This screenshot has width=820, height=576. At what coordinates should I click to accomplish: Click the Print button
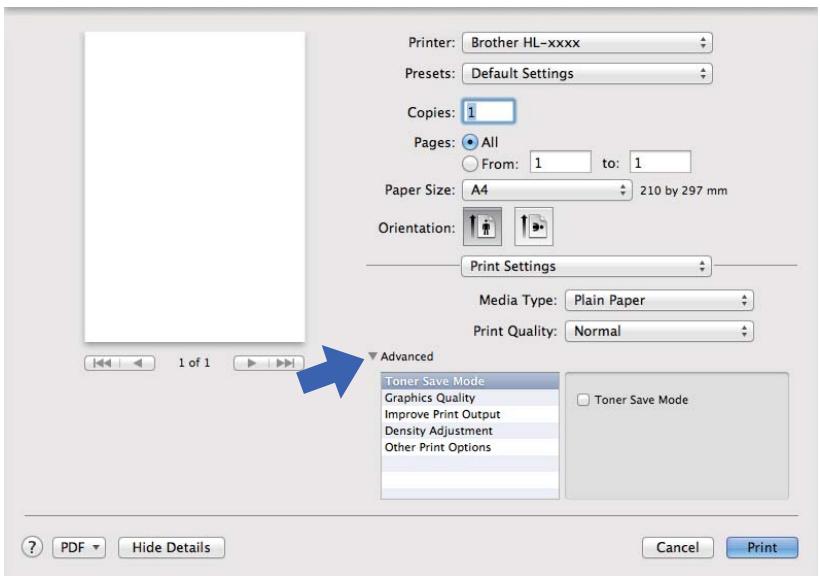click(762, 547)
